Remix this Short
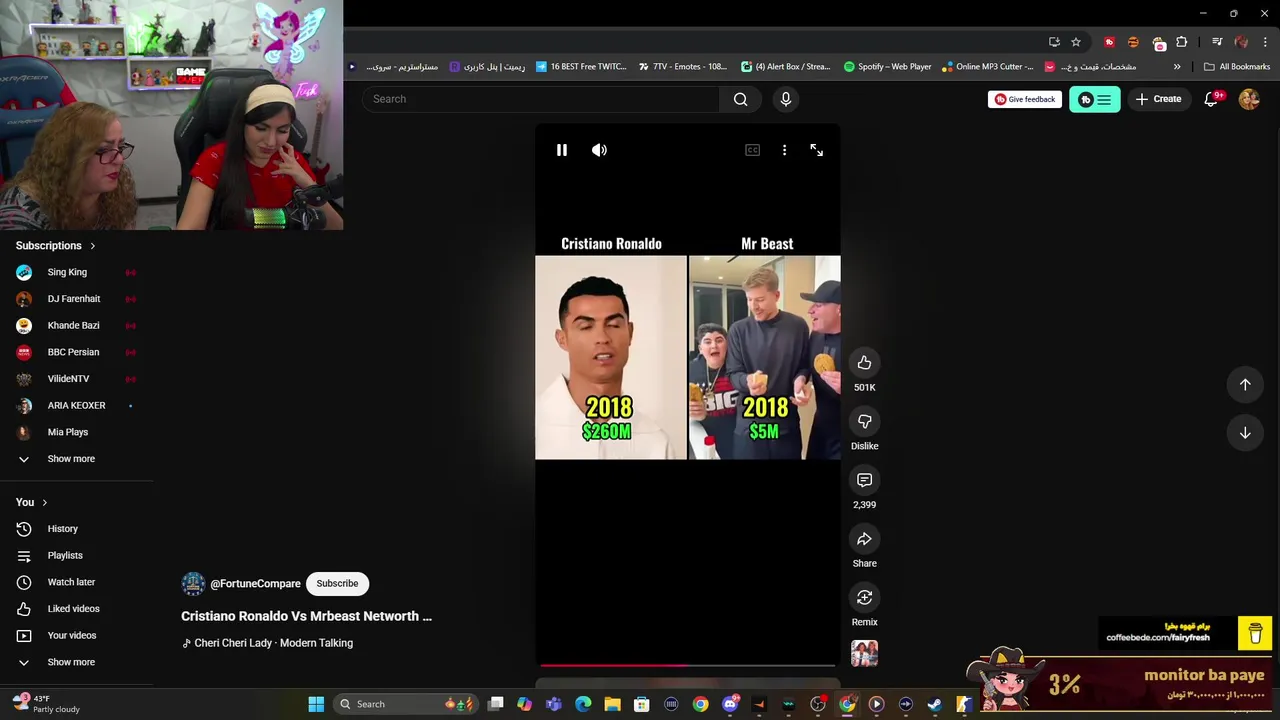Screen dimensions: 1280x720 click(865, 597)
